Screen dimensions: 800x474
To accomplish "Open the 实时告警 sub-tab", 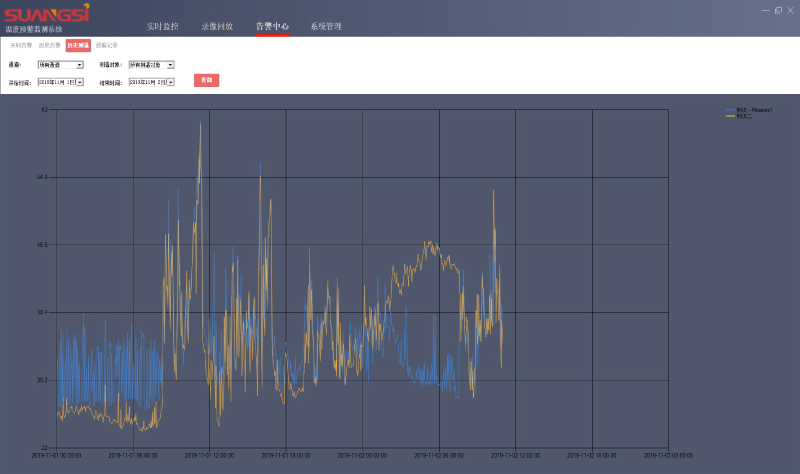I will 21,45.
